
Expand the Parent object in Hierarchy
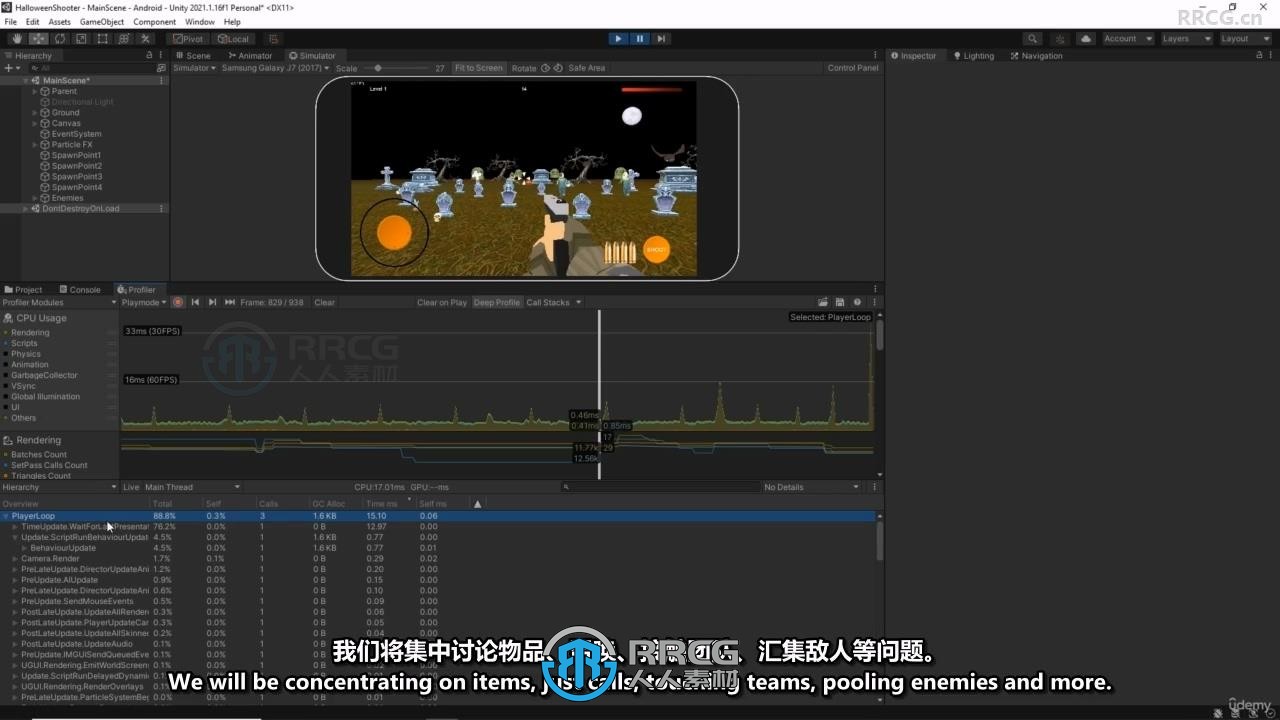(x=34, y=91)
